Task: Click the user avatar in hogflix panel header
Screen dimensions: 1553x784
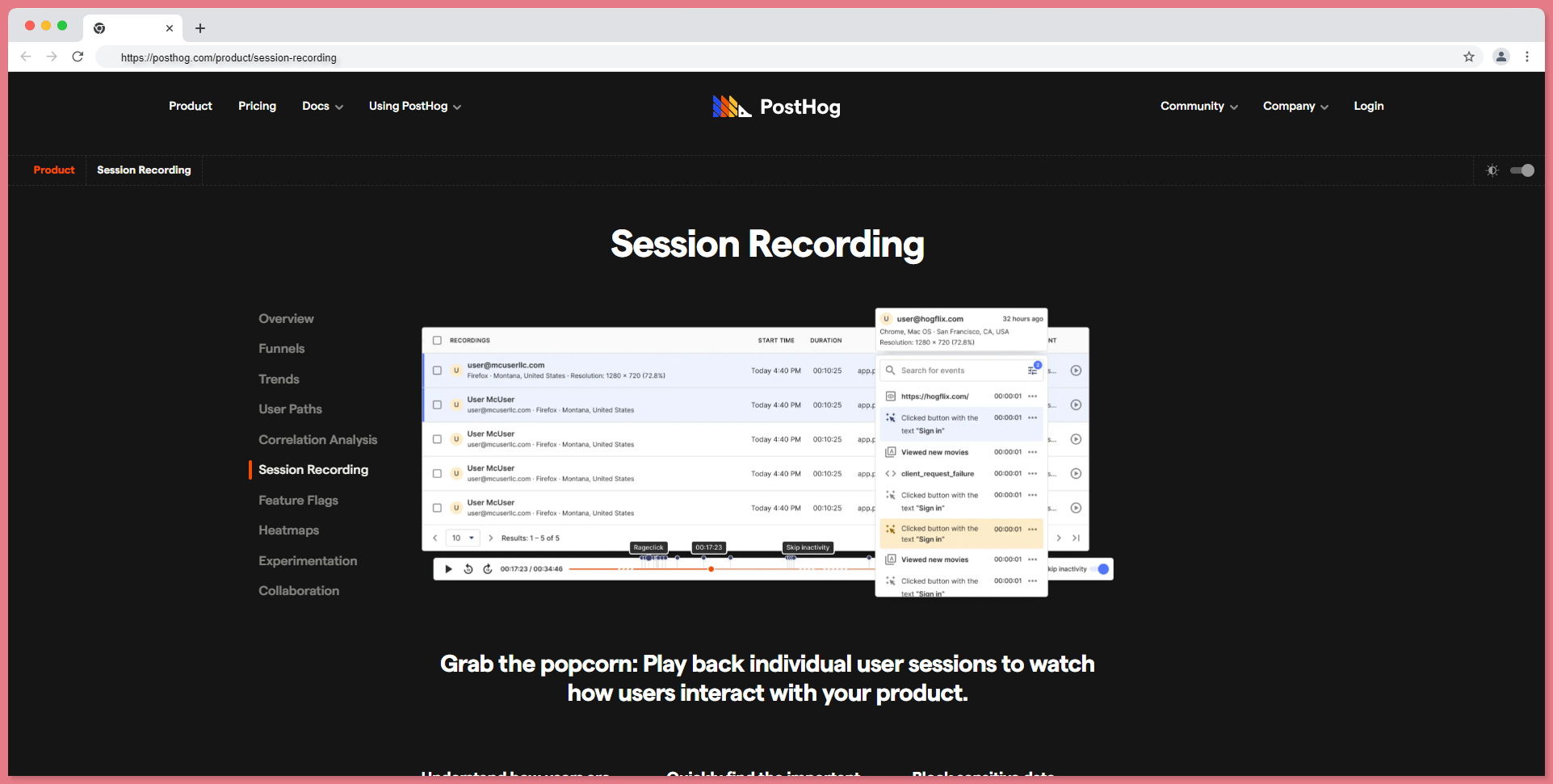Action: click(886, 319)
